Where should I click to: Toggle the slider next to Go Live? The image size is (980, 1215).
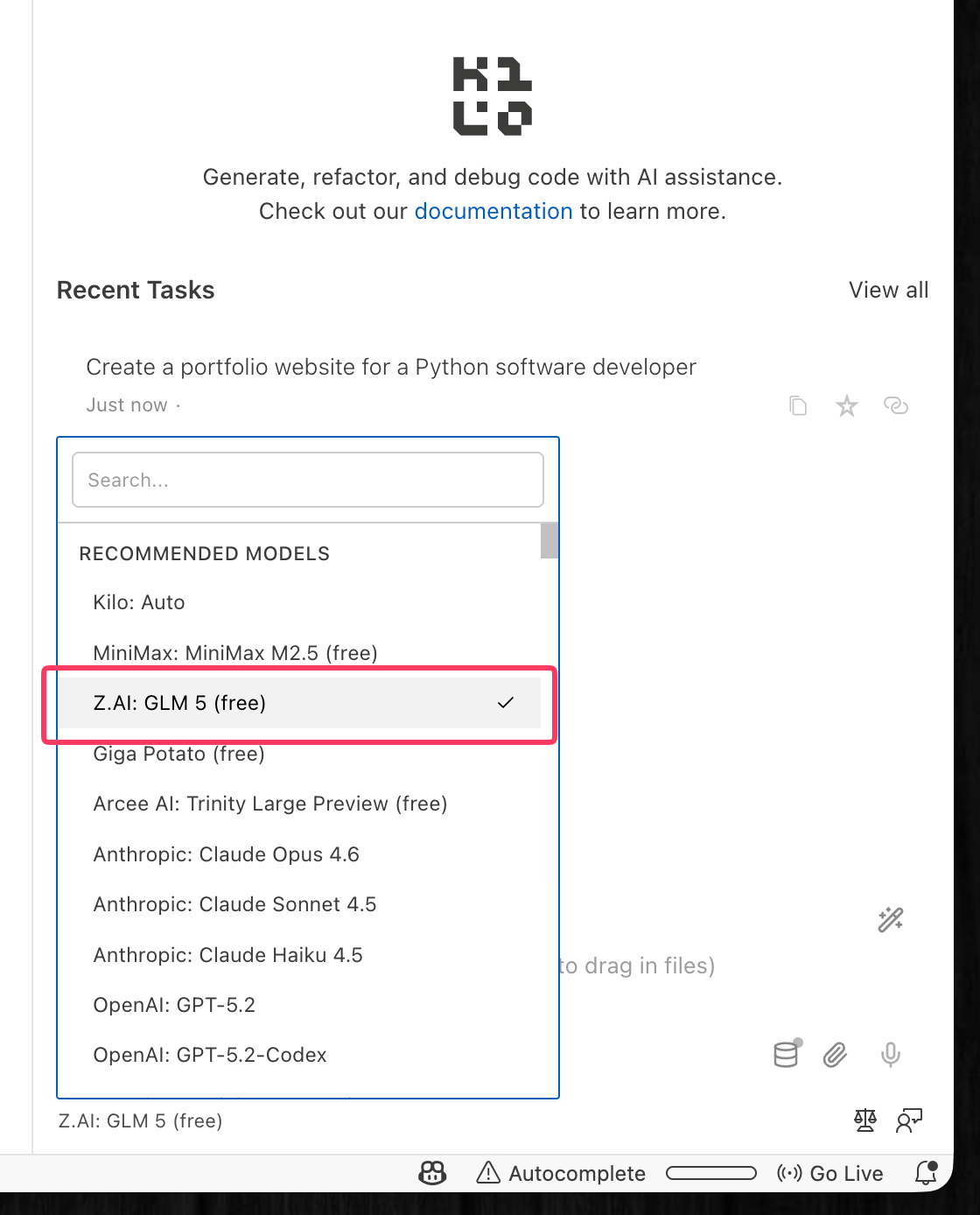pos(711,1173)
